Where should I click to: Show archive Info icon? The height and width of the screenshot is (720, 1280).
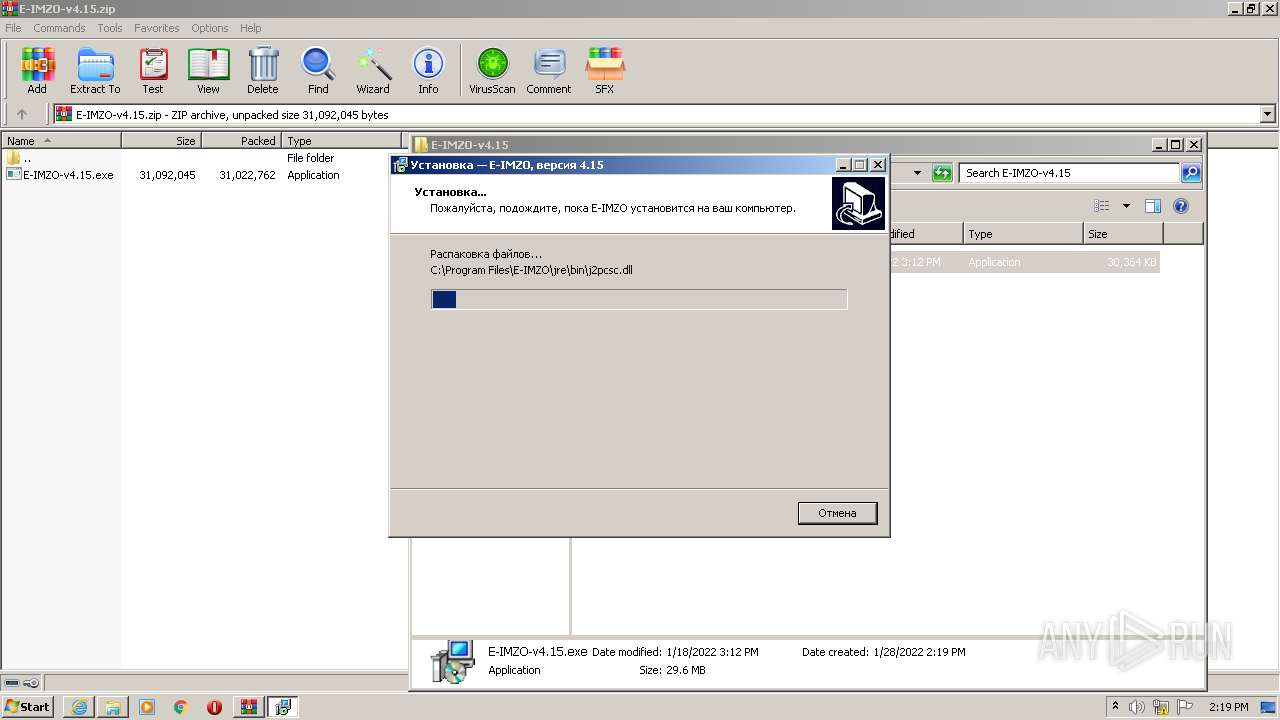tap(428, 71)
